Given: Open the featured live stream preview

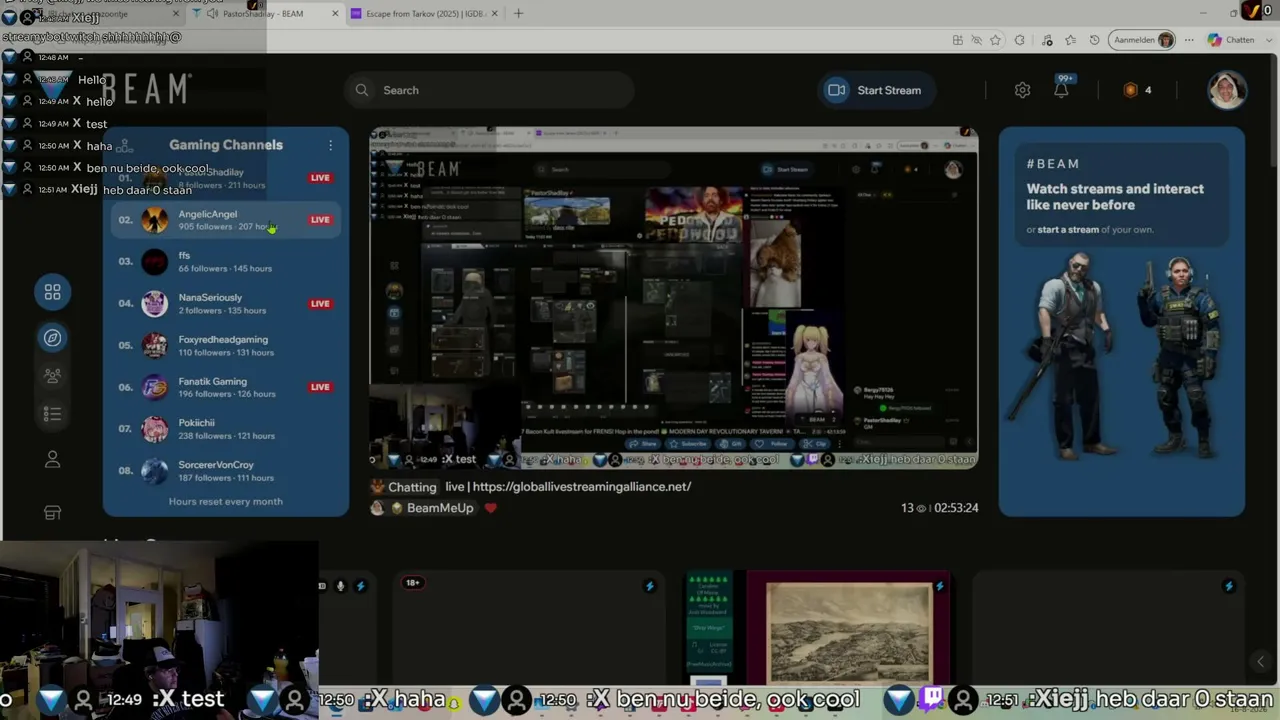Looking at the screenshot, I should click(673, 298).
